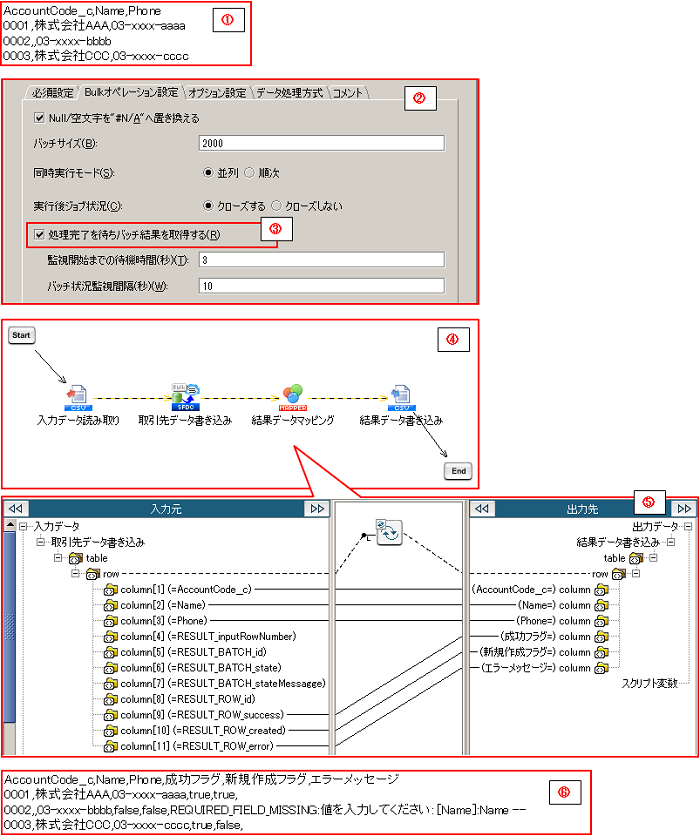700x836 pixels.
Task: Collapse the input row node expander
Action: point(75,574)
